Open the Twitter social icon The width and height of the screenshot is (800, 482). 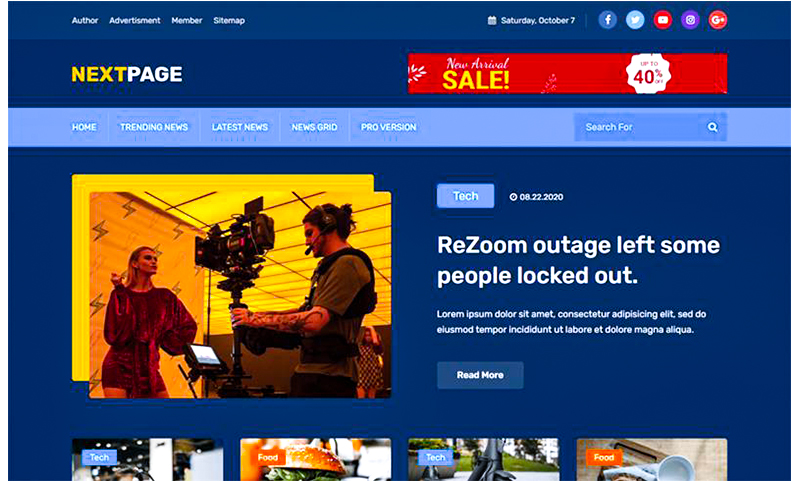(635, 20)
